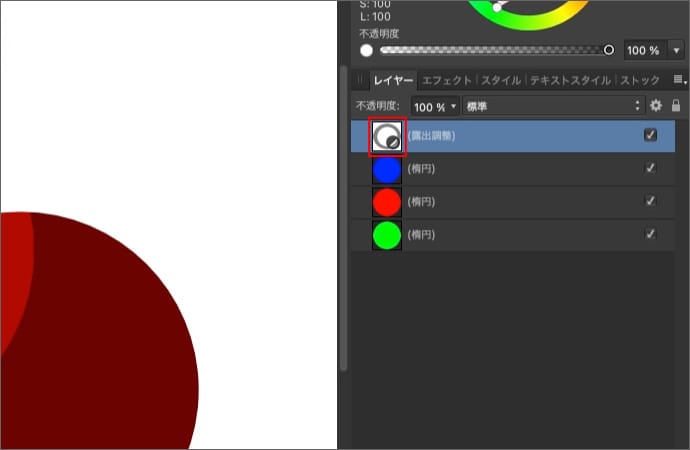
Task: Open the layers panel options menu icon
Action: click(x=679, y=80)
